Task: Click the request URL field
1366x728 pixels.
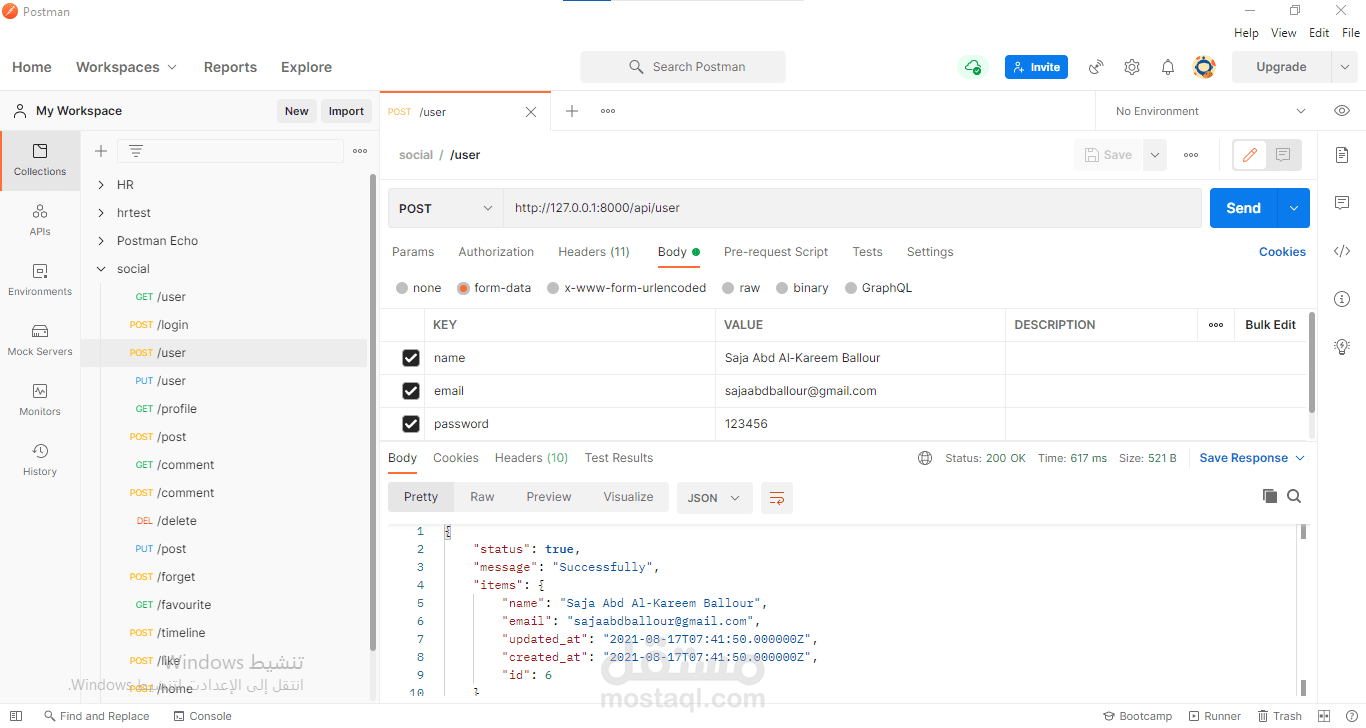Action: tap(852, 208)
